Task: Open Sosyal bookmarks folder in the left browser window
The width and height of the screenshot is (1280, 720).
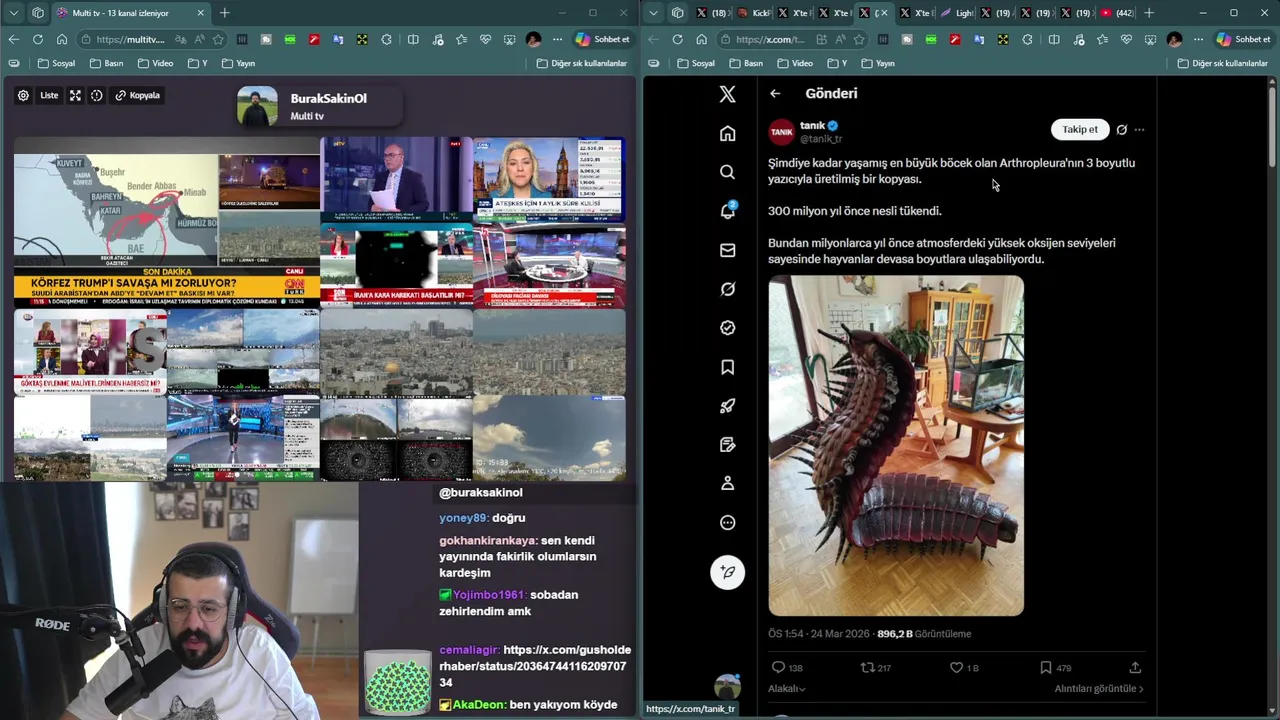Action: tap(56, 63)
